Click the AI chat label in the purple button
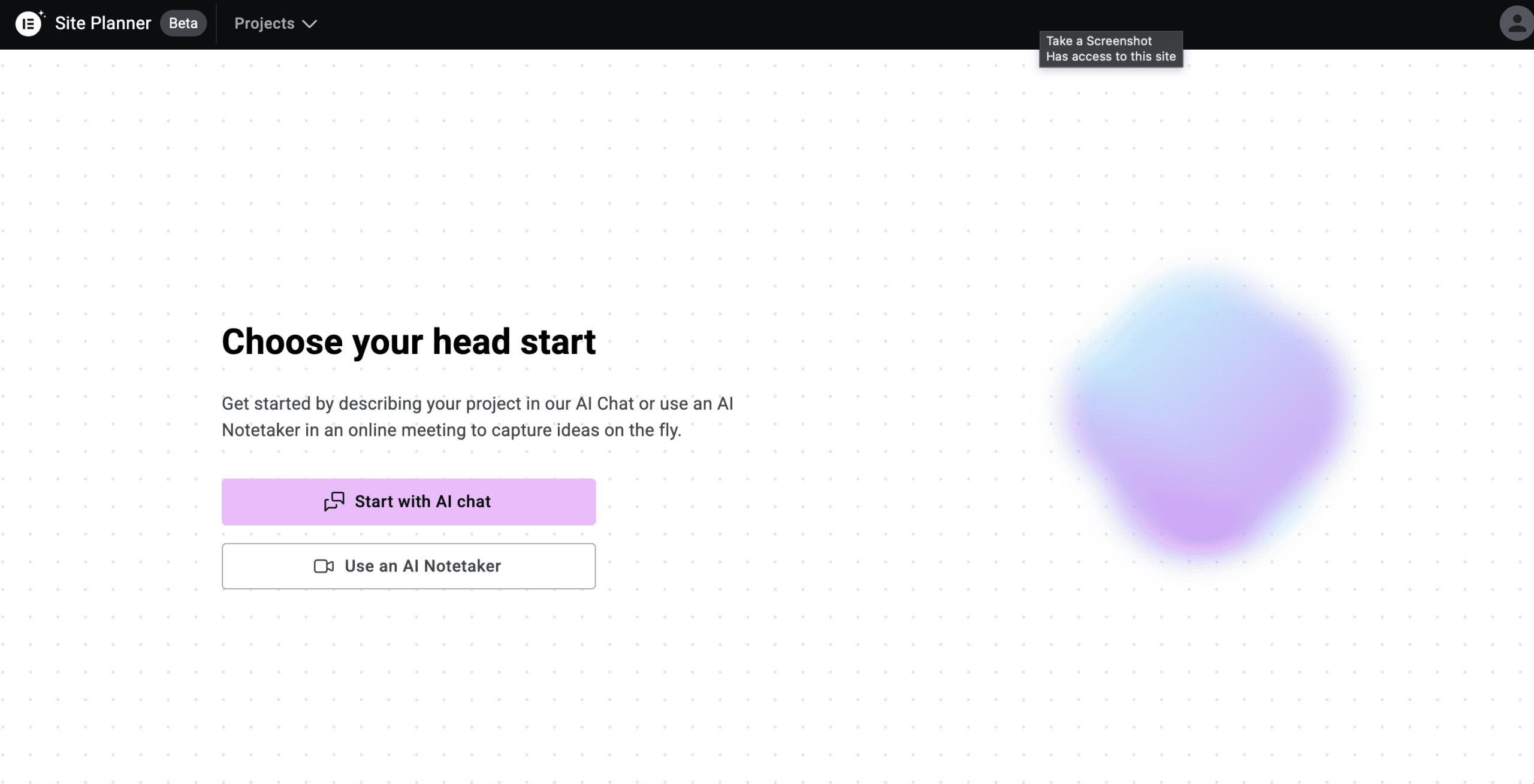 pyautogui.click(x=463, y=501)
